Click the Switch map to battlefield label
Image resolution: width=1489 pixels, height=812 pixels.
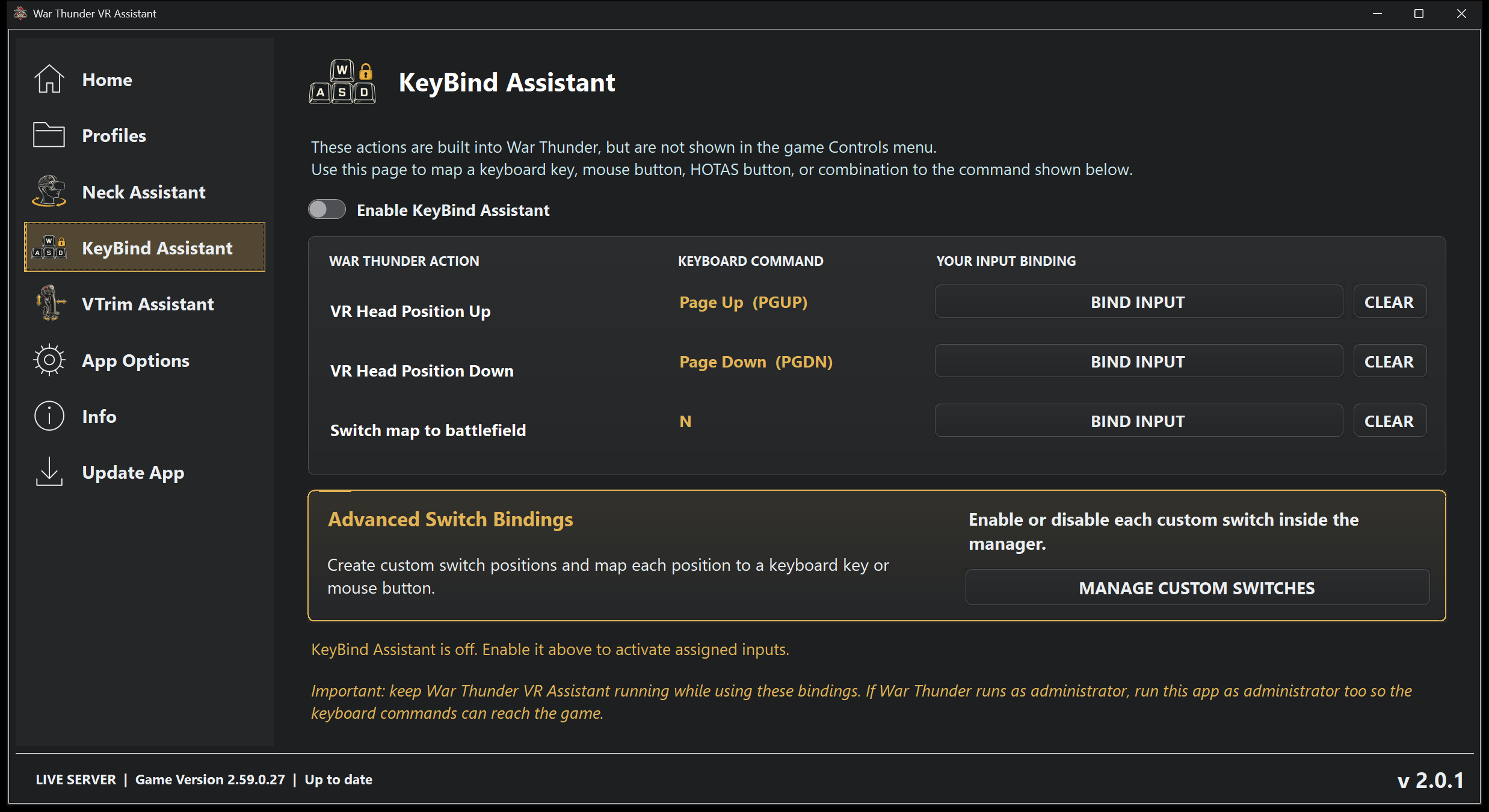(428, 430)
